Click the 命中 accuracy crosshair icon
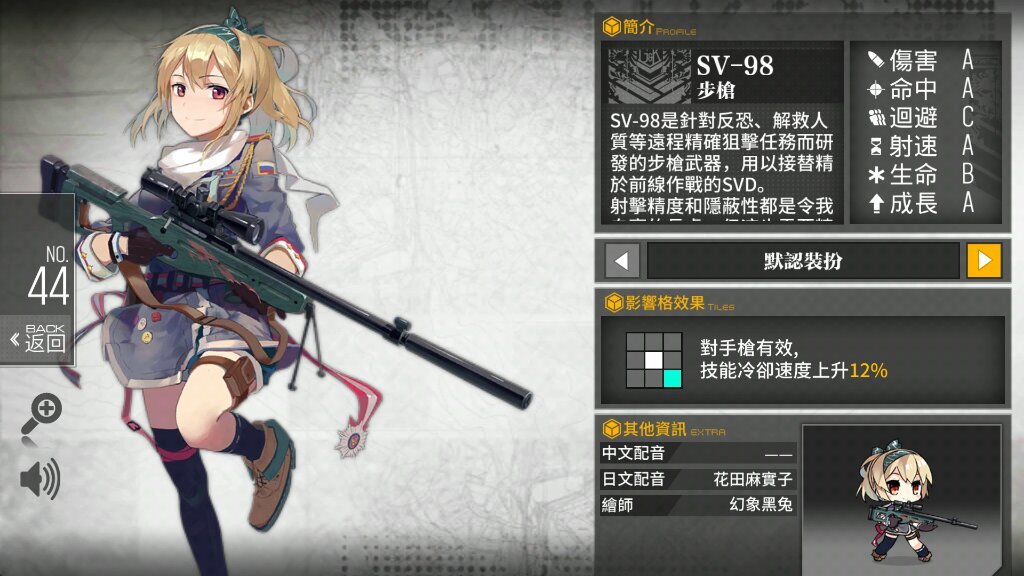This screenshot has height=576, width=1024. click(876, 89)
